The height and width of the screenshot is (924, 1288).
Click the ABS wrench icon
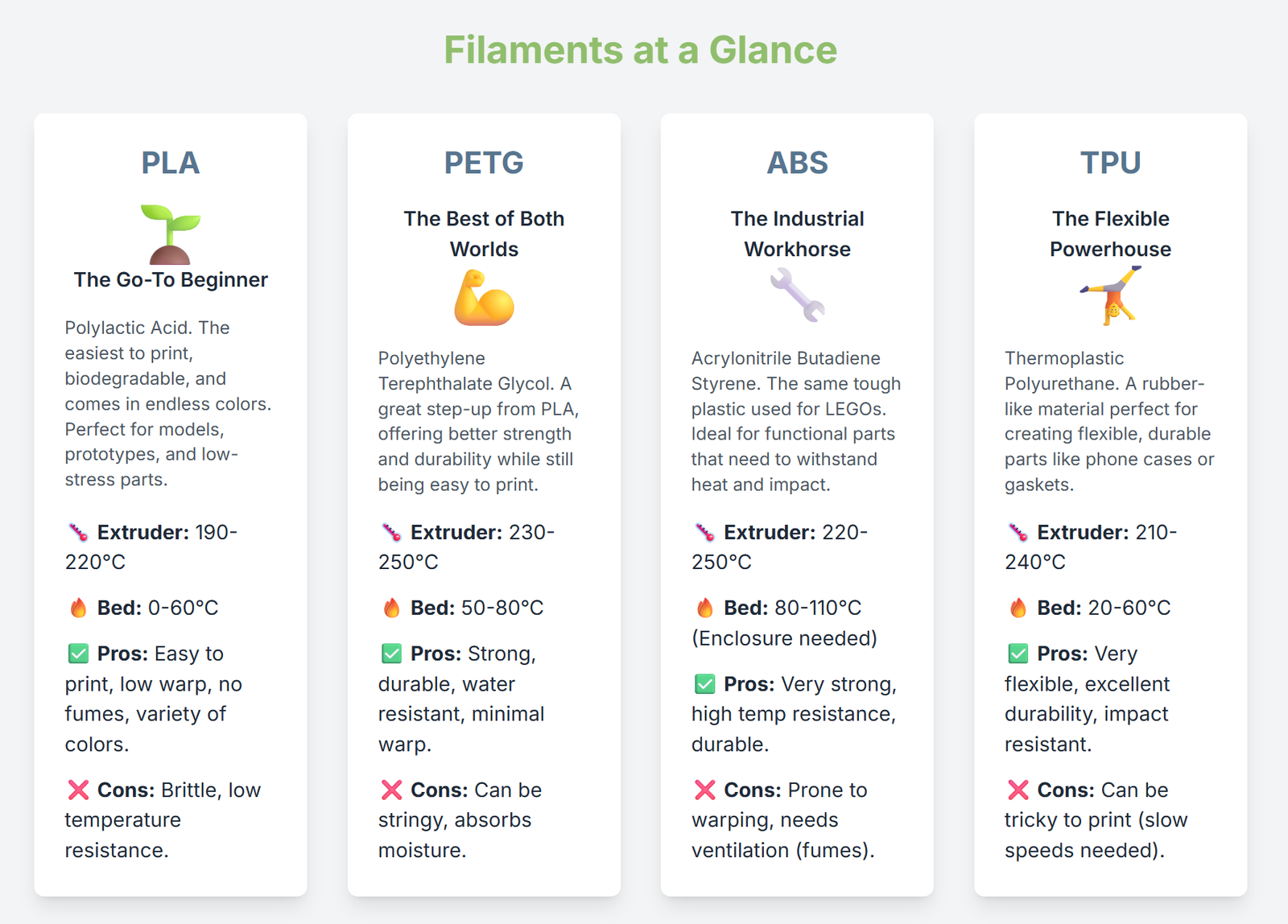click(x=797, y=295)
